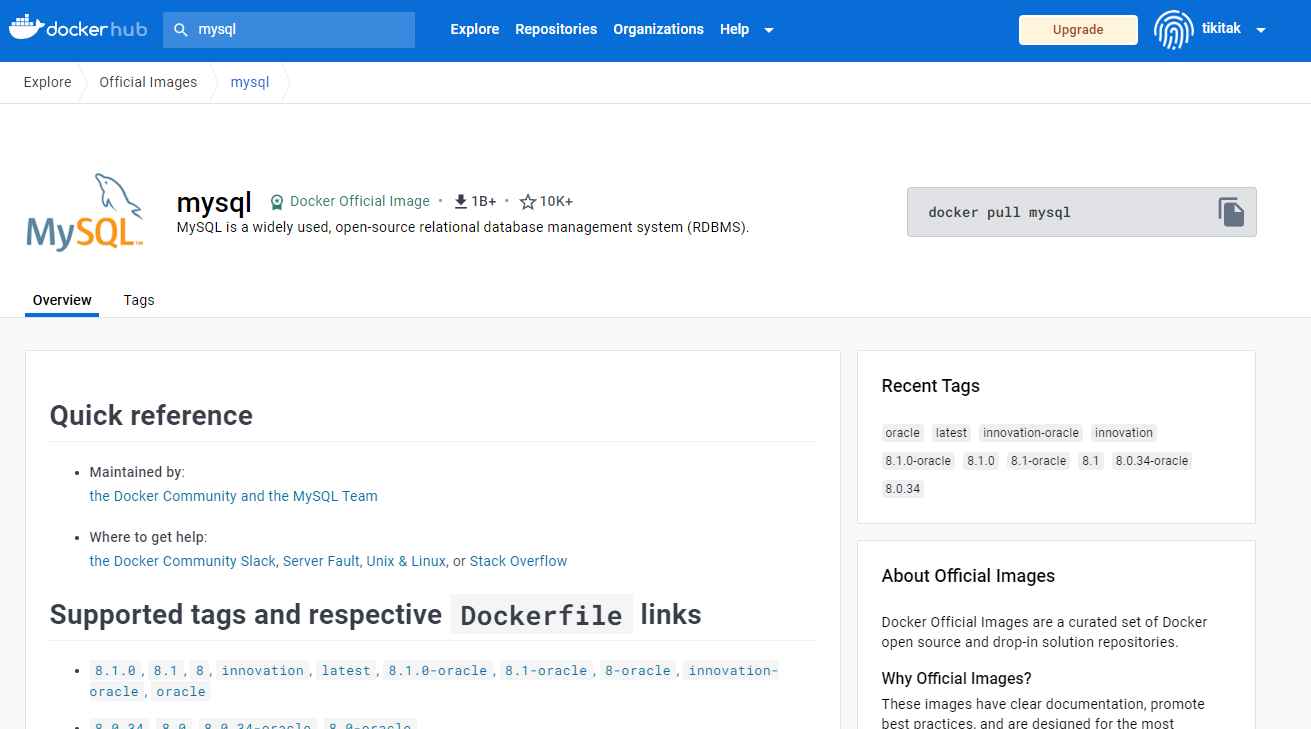The width and height of the screenshot is (1311, 729).
Task: Click the latest Dockerfile tag link
Action: (x=346, y=671)
